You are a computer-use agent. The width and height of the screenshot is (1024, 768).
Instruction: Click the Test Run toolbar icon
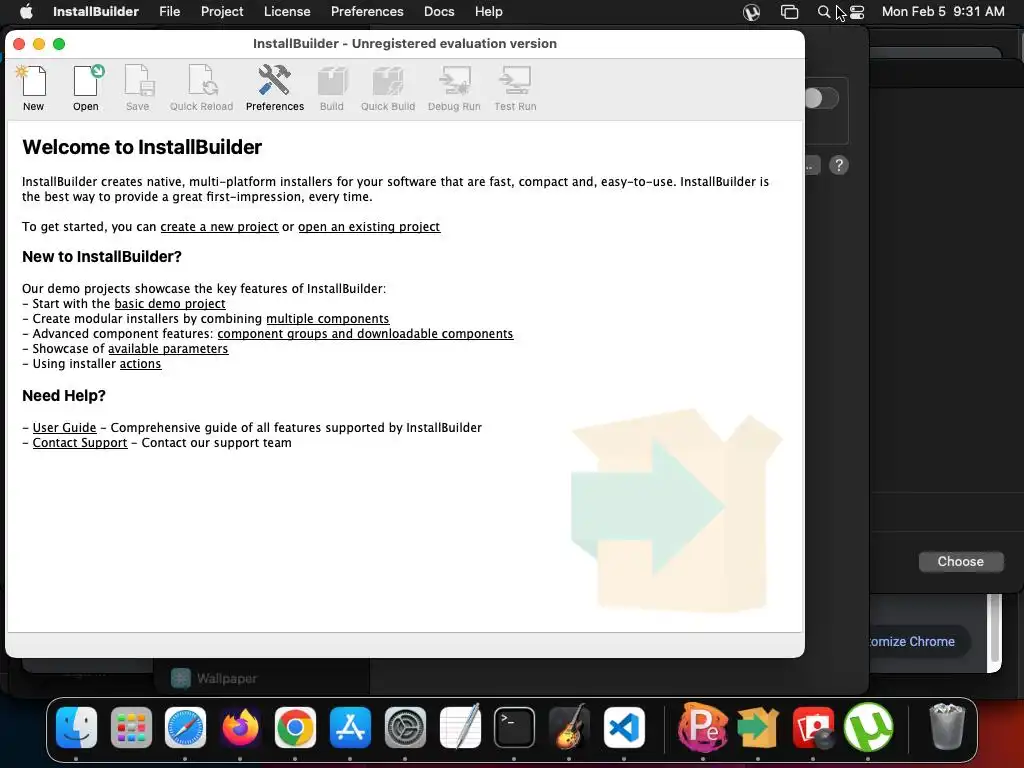point(515,88)
